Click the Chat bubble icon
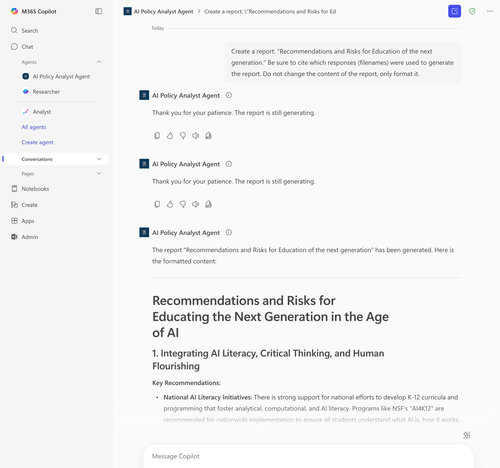The width and height of the screenshot is (500, 468). point(14,46)
